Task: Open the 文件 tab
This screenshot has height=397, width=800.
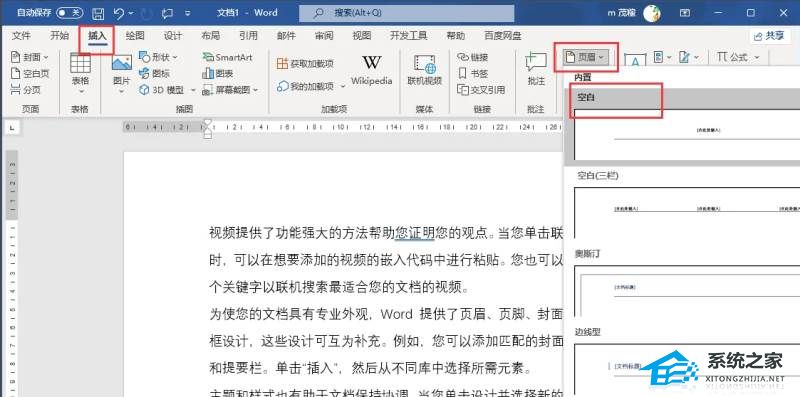Action: [21, 36]
